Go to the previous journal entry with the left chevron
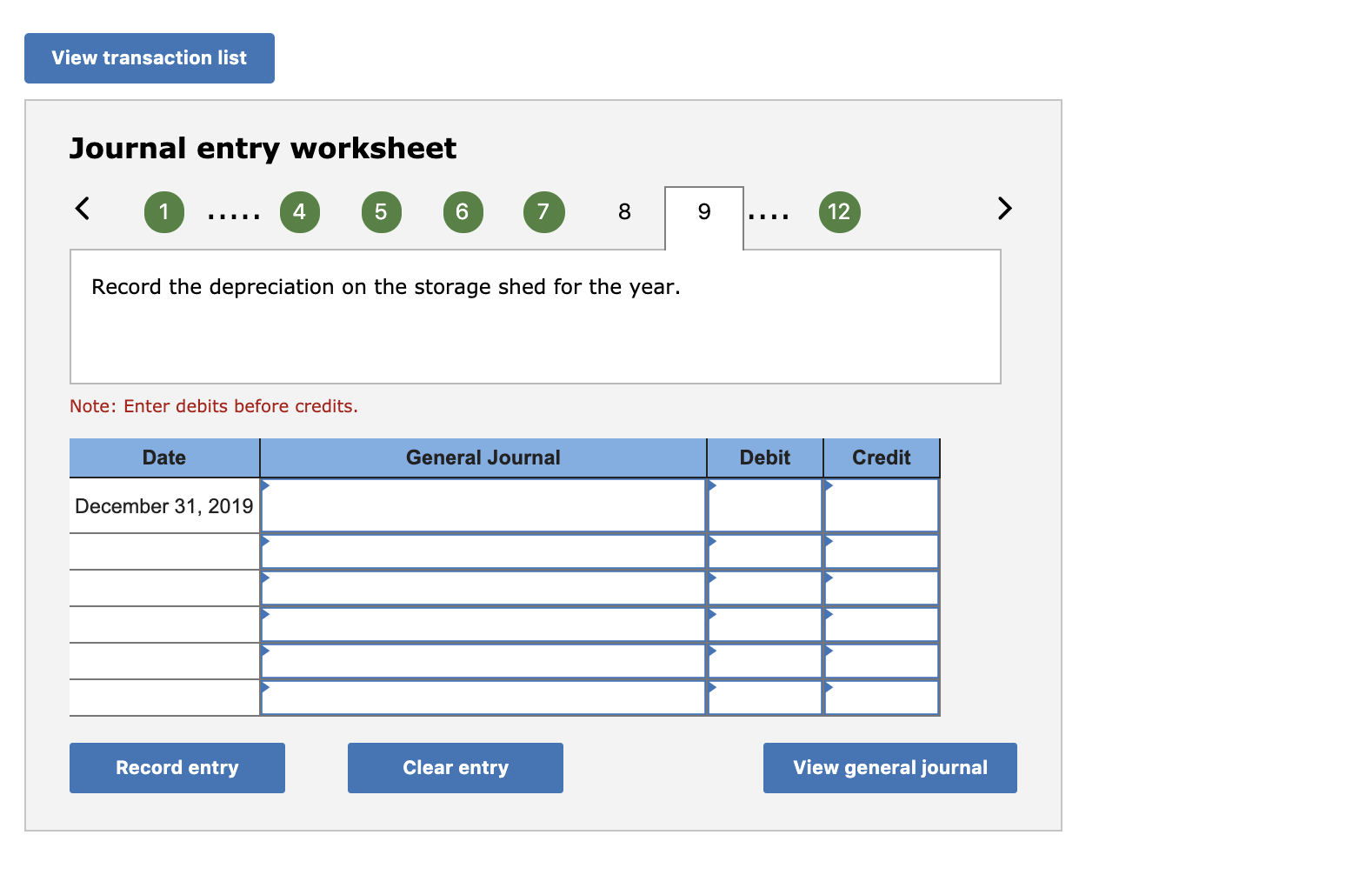1372x875 pixels. pos(83,209)
